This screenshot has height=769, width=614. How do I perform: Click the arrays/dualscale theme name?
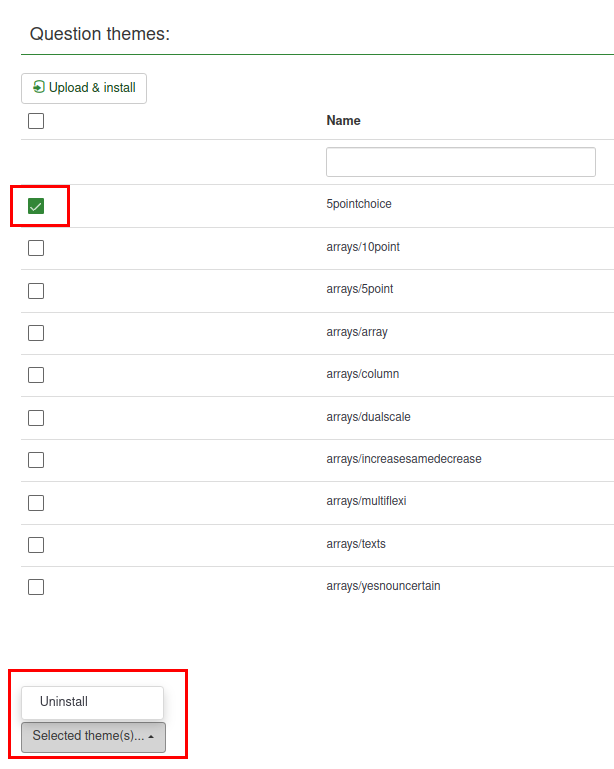[368, 417]
